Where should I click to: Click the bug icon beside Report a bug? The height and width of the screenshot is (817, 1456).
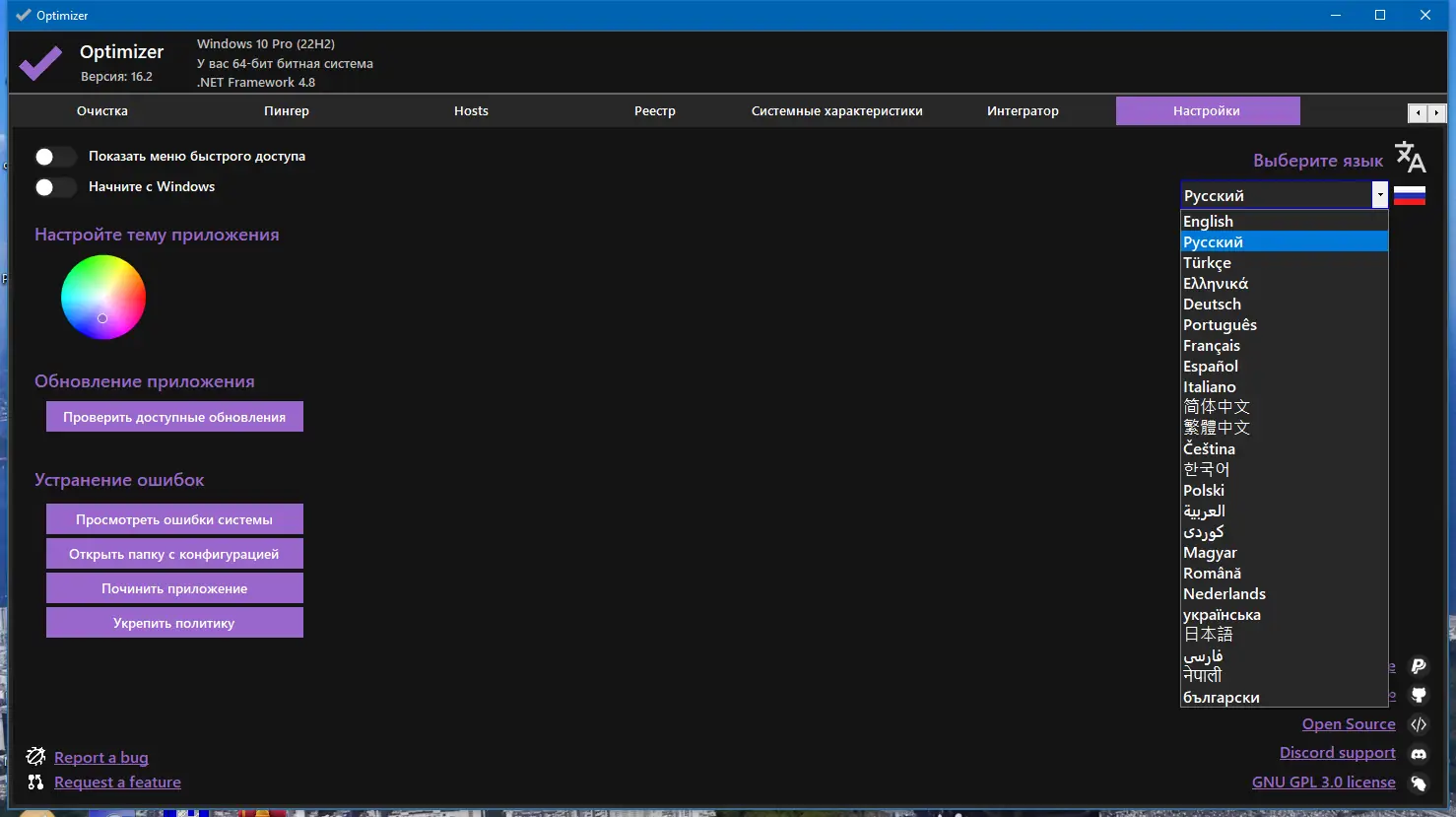[35, 756]
